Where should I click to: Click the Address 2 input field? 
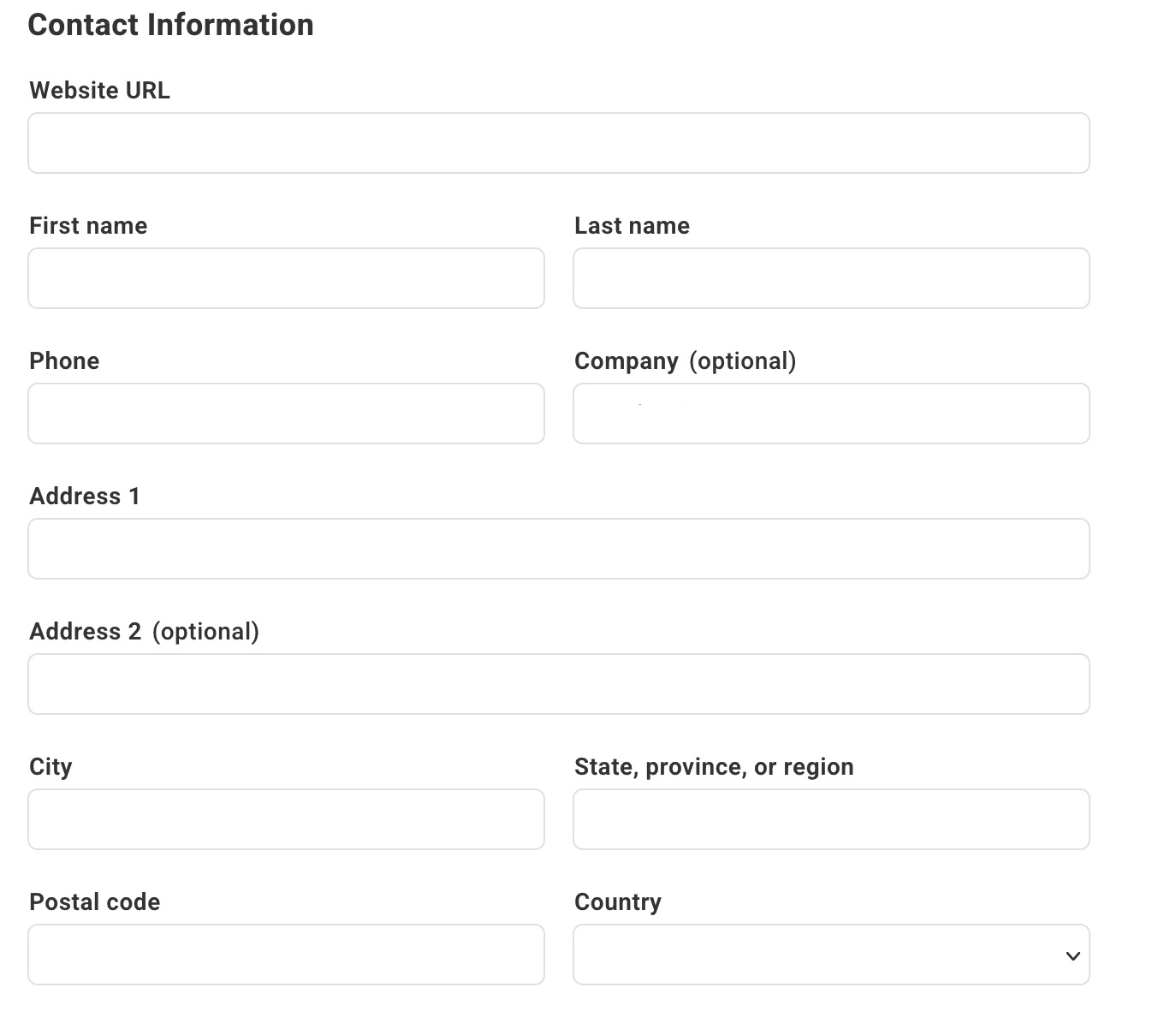tap(558, 684)
